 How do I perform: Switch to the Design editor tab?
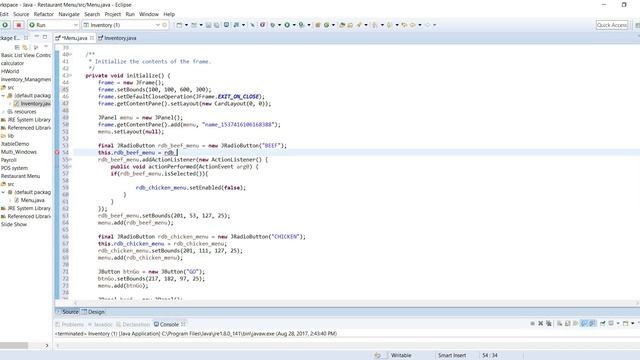pyautogui.click(x=93, y=312)
